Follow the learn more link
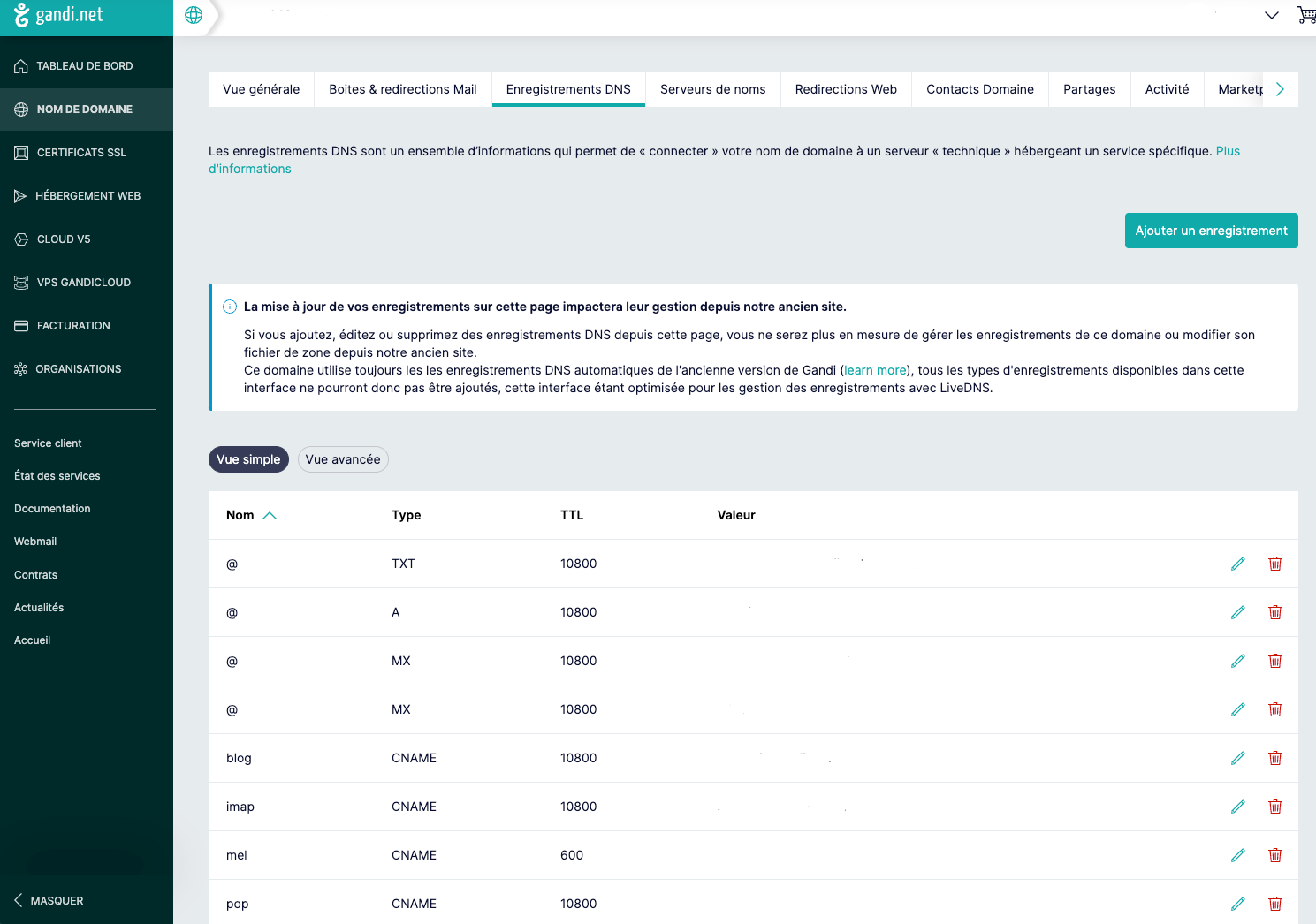Image resolution: width=1316 pixels, height=924 pixels. (x=875, y=370)
